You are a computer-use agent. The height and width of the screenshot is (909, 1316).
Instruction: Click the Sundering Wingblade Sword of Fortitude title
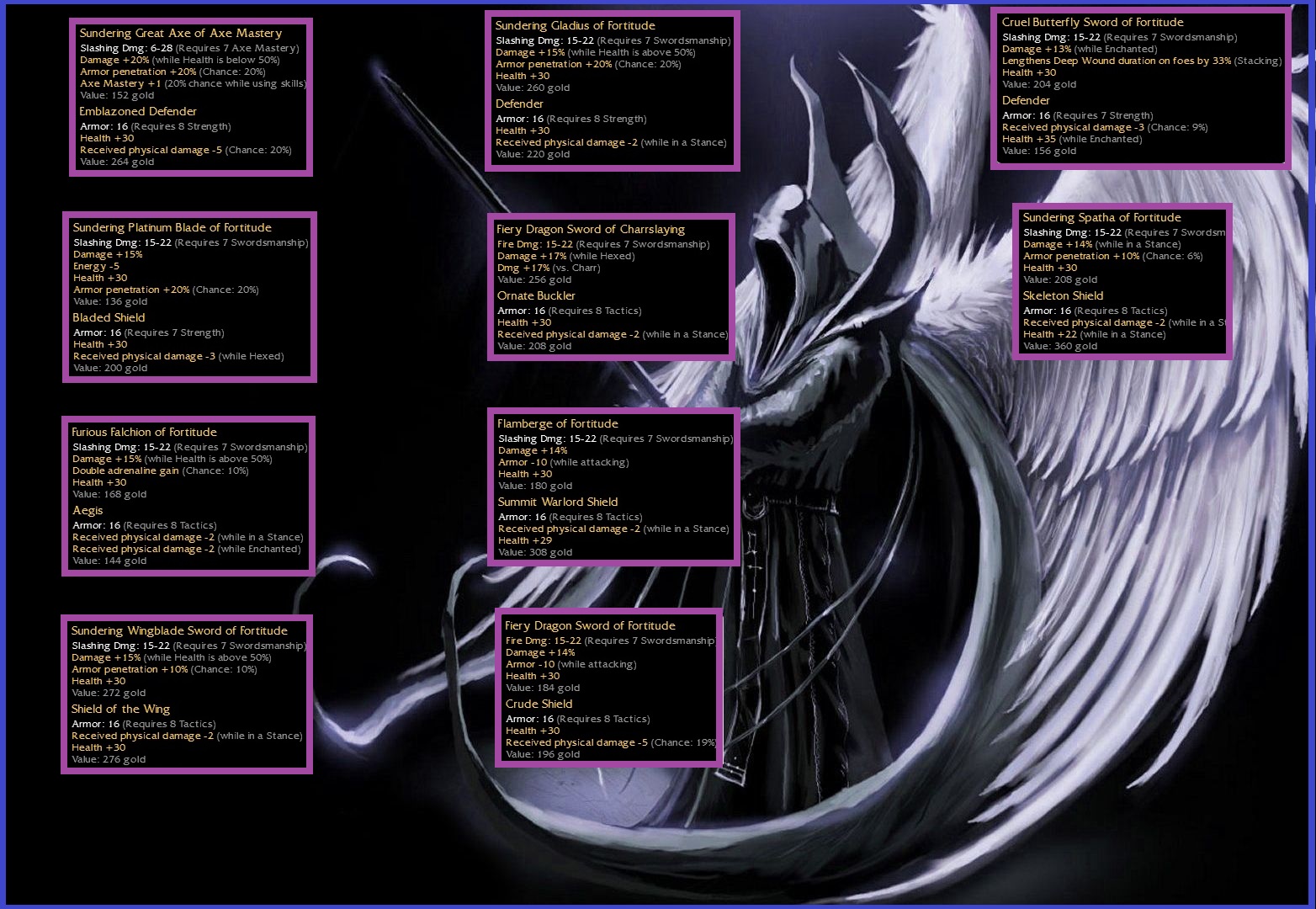click(179, 631)
